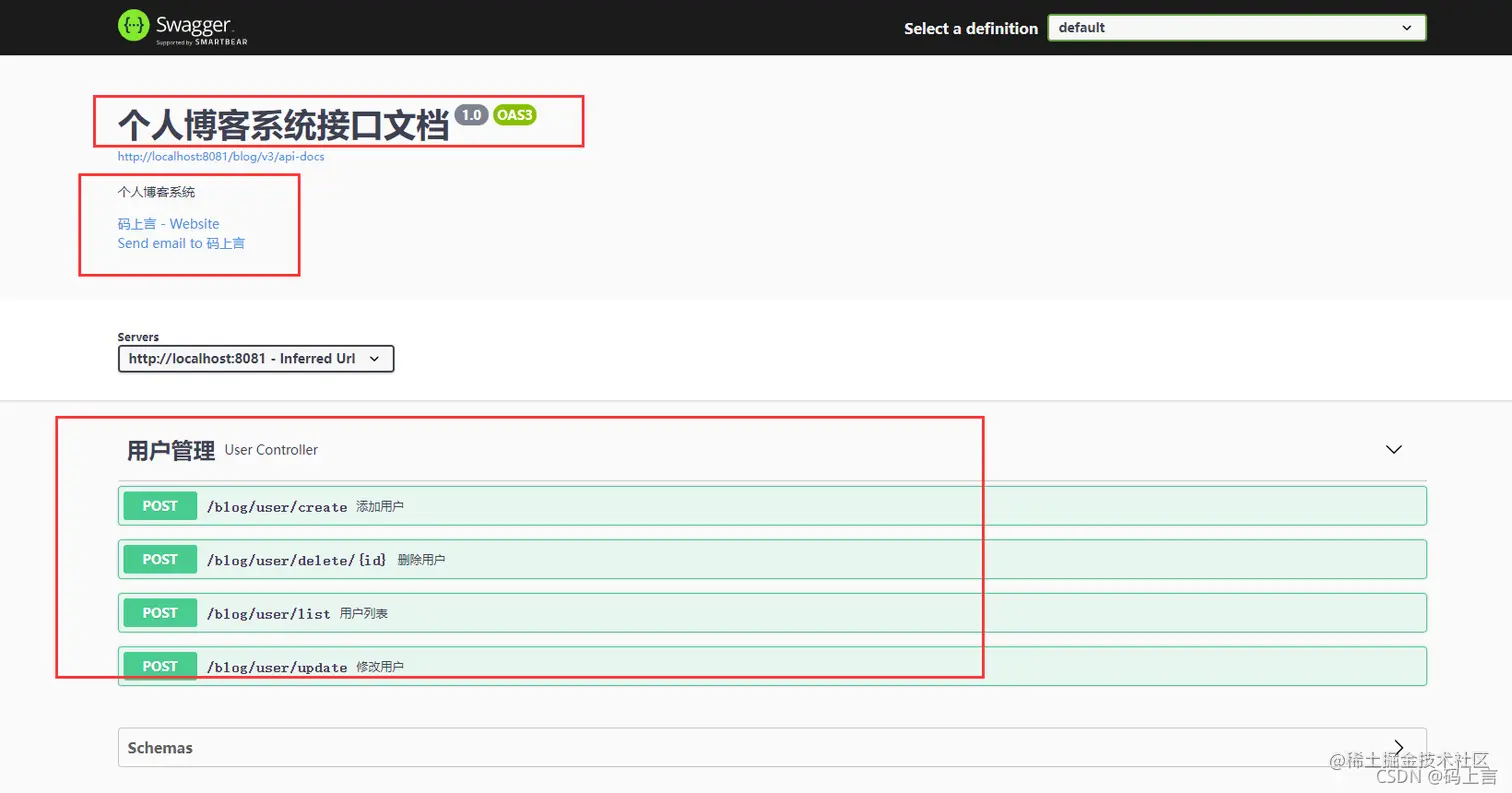Expand POST /blog/user/delete/{id} endpoint
Viewport: 1512px width, 793px height.
click(x=772, y=559)
